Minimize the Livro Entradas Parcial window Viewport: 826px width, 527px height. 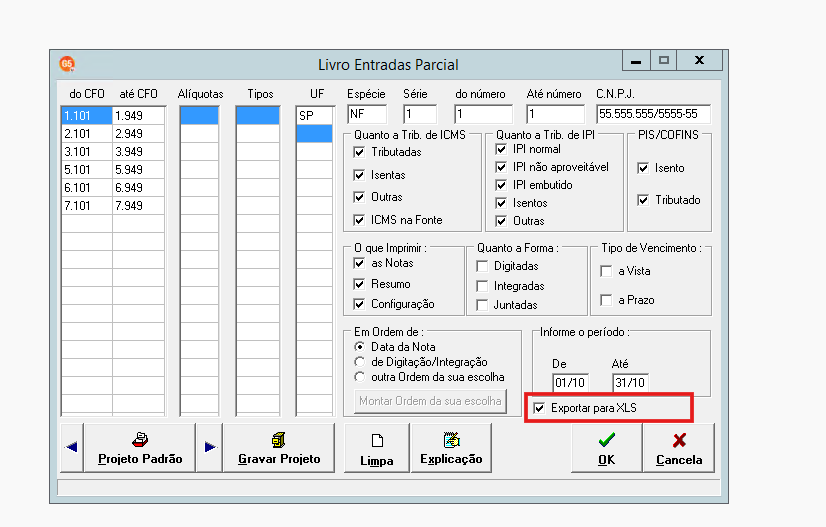[x=636, y=60]
